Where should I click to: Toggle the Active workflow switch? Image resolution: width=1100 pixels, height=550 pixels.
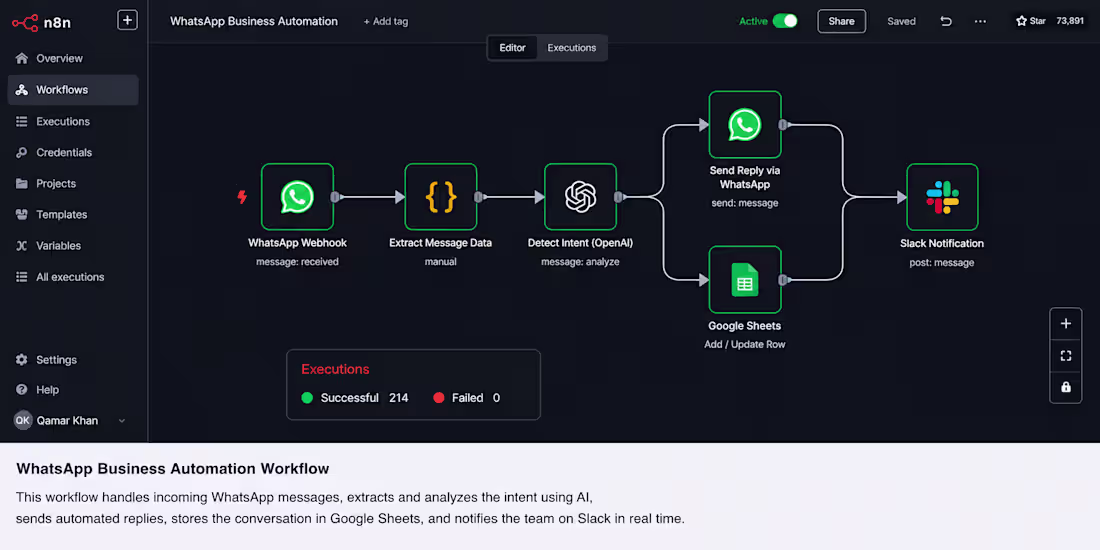[x=785, y=21]
